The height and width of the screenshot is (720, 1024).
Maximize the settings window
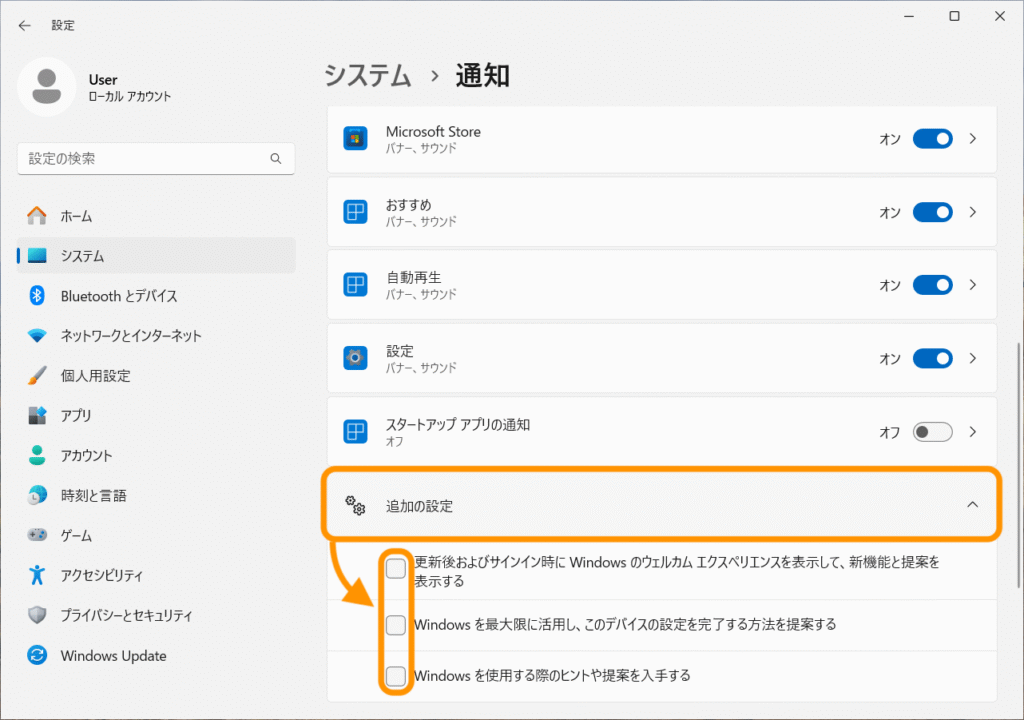coord(954,16)
